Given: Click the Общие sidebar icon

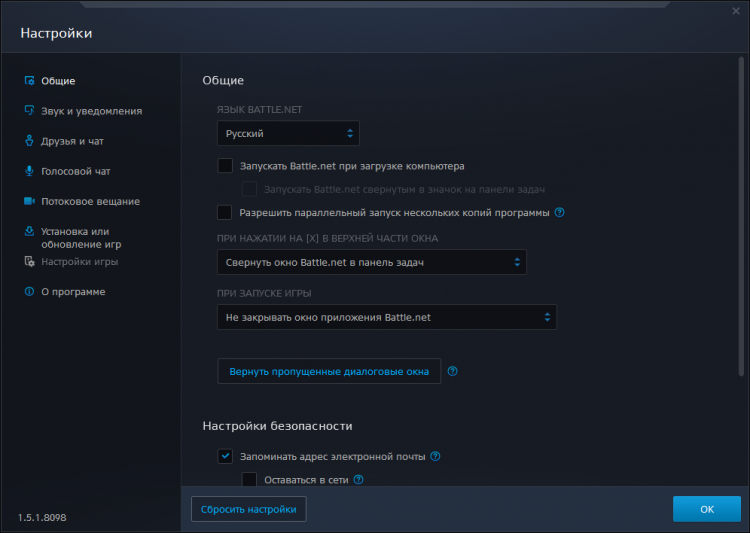Looking at the screenshot, I should (29, 80).
